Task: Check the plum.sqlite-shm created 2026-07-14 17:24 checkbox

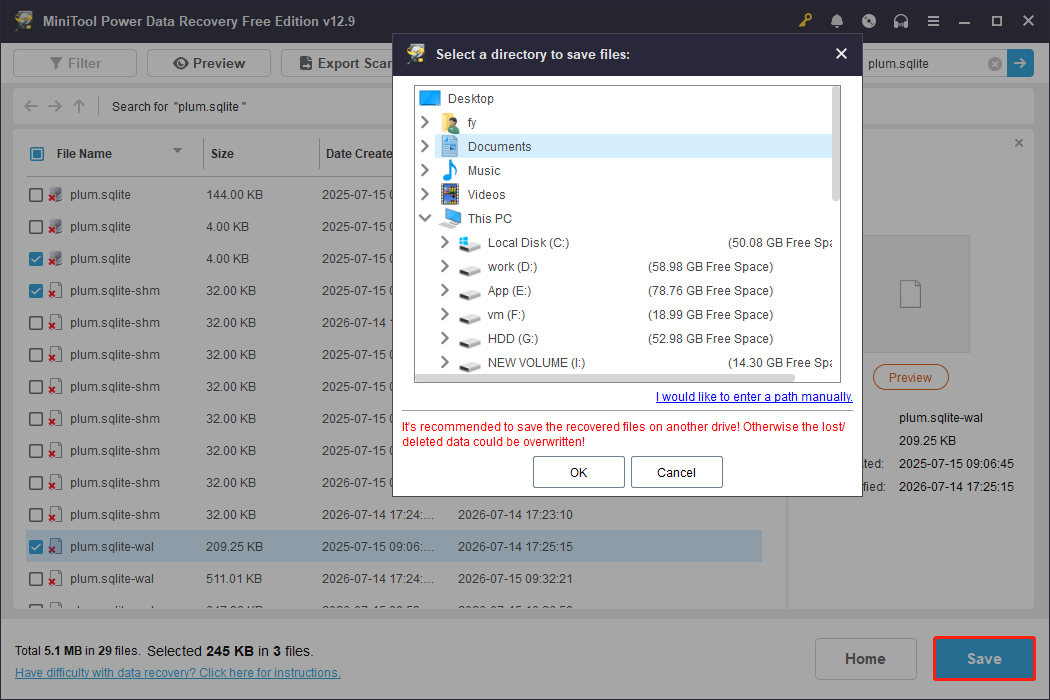Action: coord(36,515)
